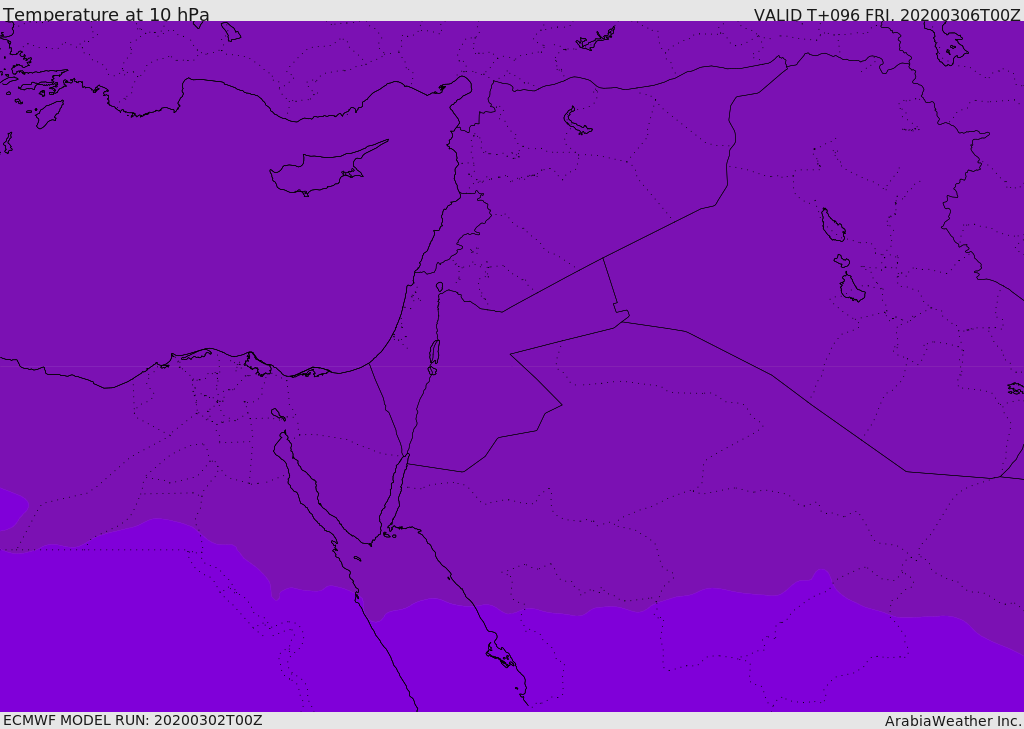
Task: Select Lake Assad in northern Syria
Action: (x=577, y=122)
